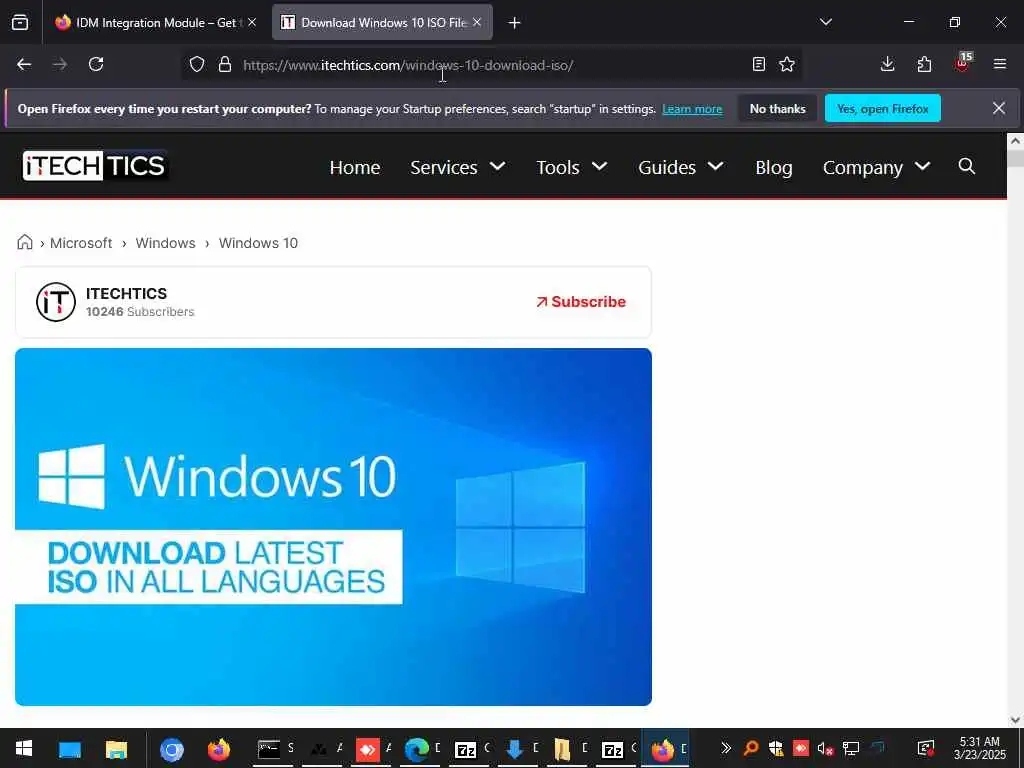Image resolution: width=1024 pixels, height=768 pixels.
Task: Click the Windows 10 ISO banner image
Action: click(333, 526)
